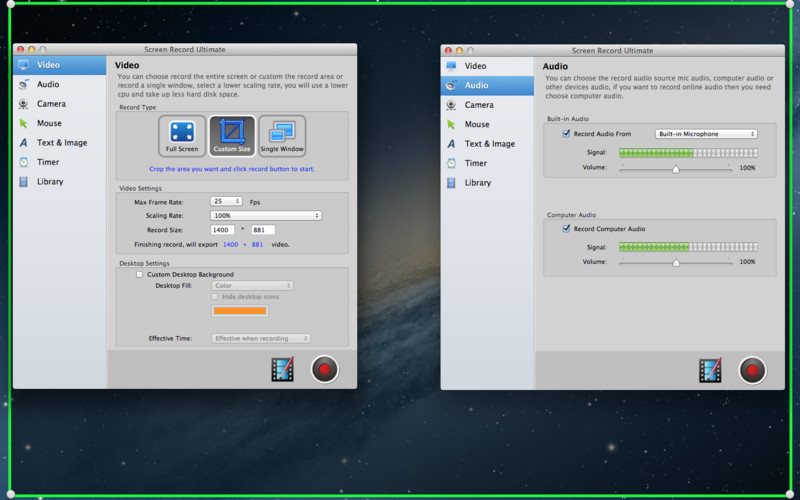Open Camera tab in left window
This screenshot has width=800, height=500.
(60, 104)
